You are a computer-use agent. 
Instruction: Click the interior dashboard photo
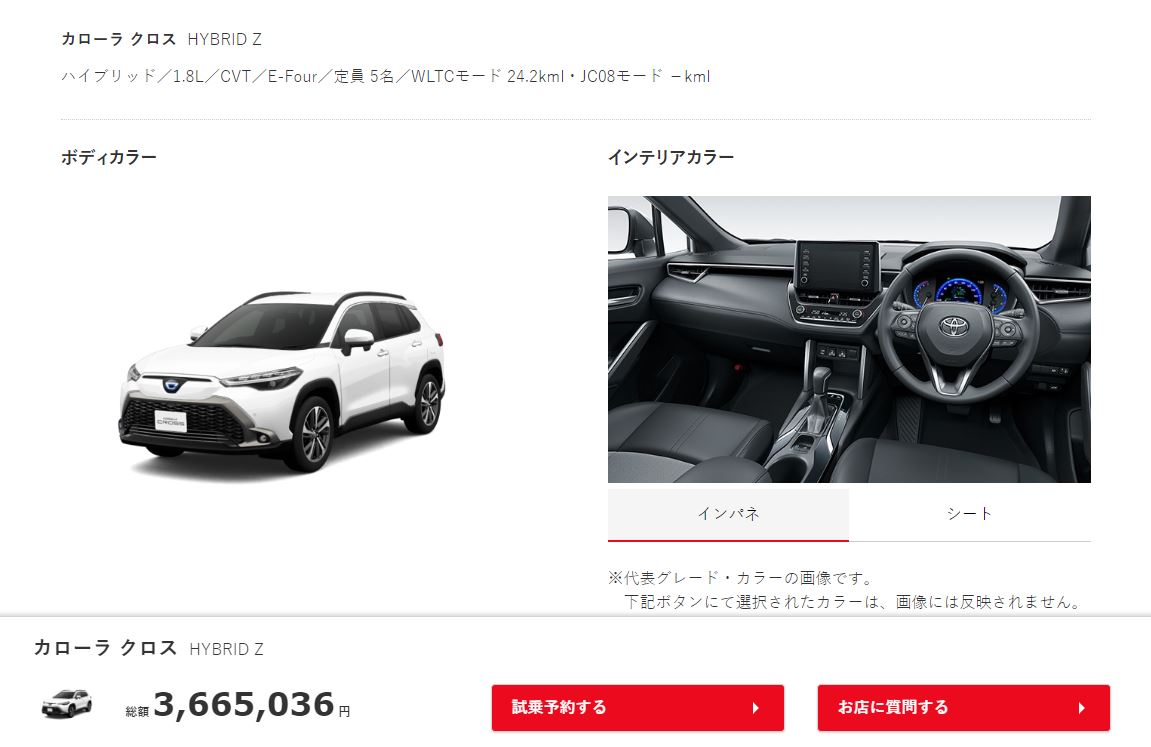(x=849, y=339)
